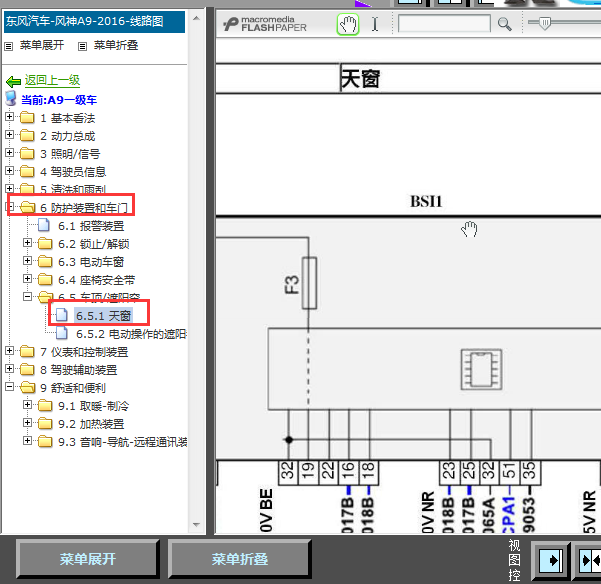The image size is (601, 584).
Task: Open 6.1 报警装置 page
Action: pyautogui.click(x=91, y=226)
